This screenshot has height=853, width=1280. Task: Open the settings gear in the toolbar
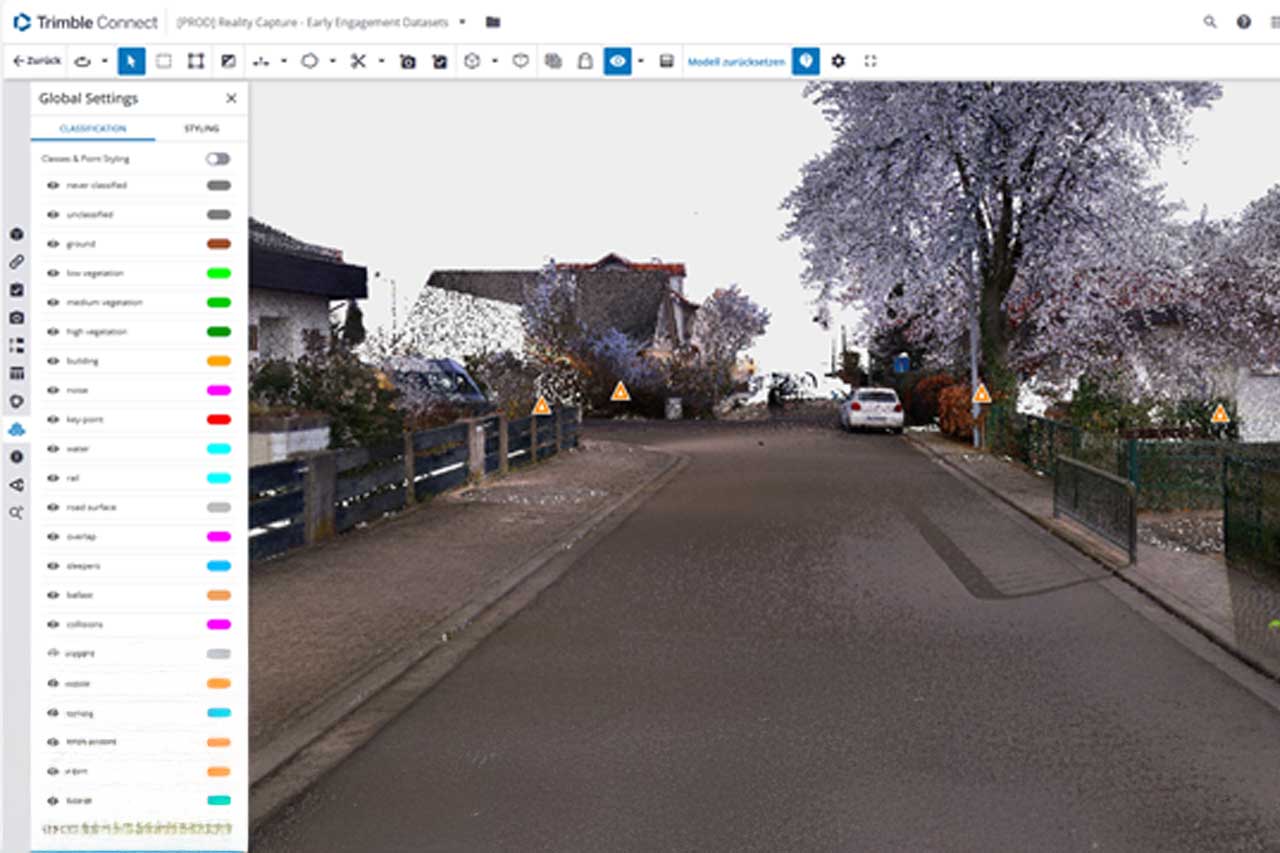coord(838,61)
